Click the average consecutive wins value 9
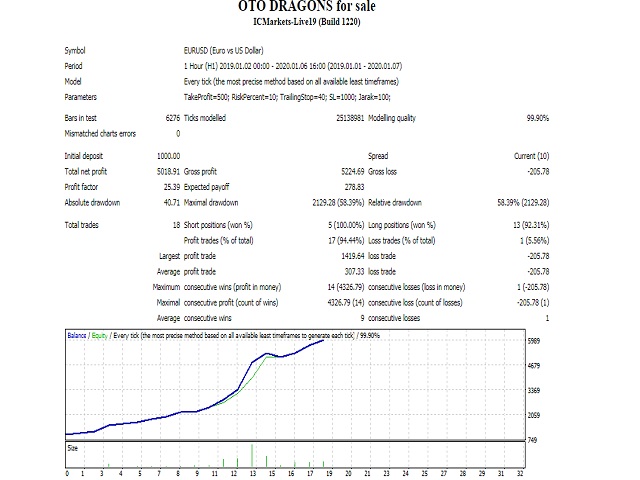Screen dimensions: 640x480 tap(362, 318)
